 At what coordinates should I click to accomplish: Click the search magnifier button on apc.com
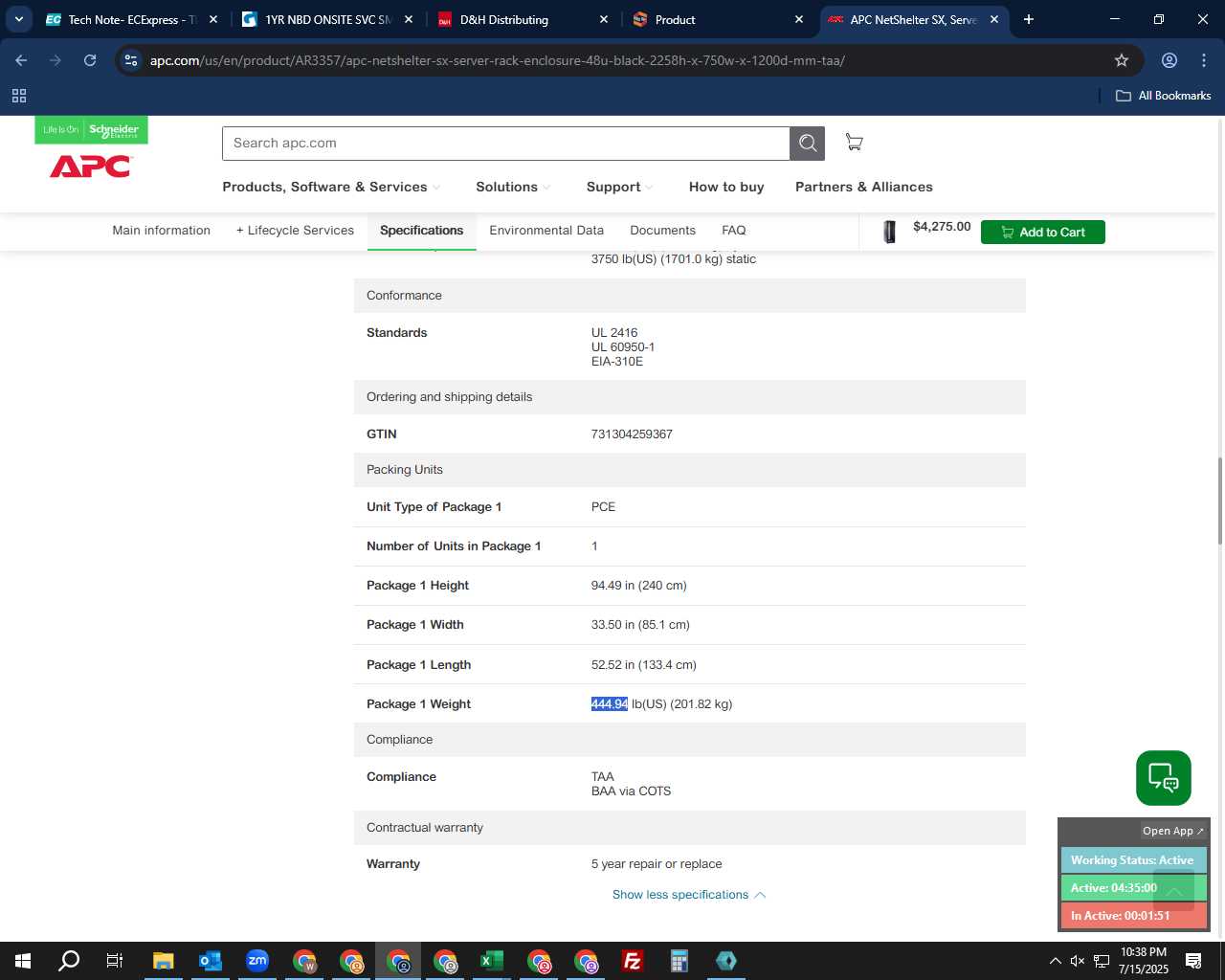[x=807, y=144]
